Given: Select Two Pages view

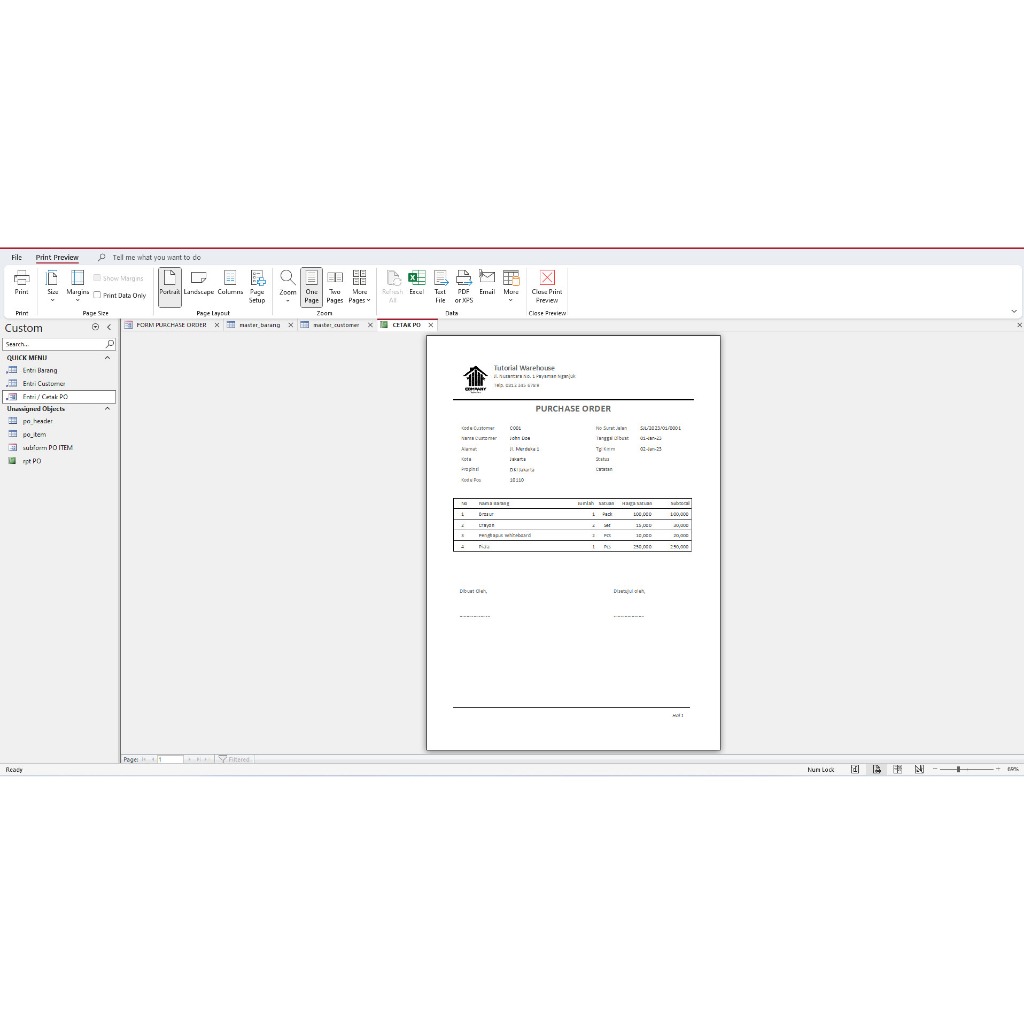Looking at the screenshot, I should coord(334,287).
